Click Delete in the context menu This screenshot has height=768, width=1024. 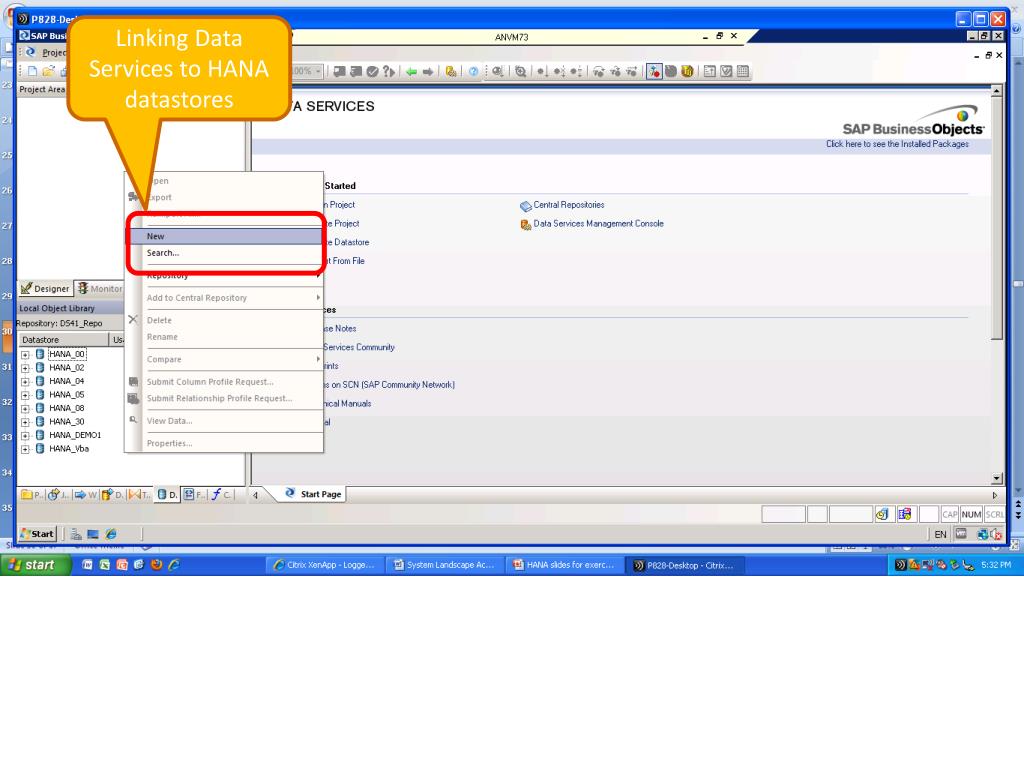(225, 321)
